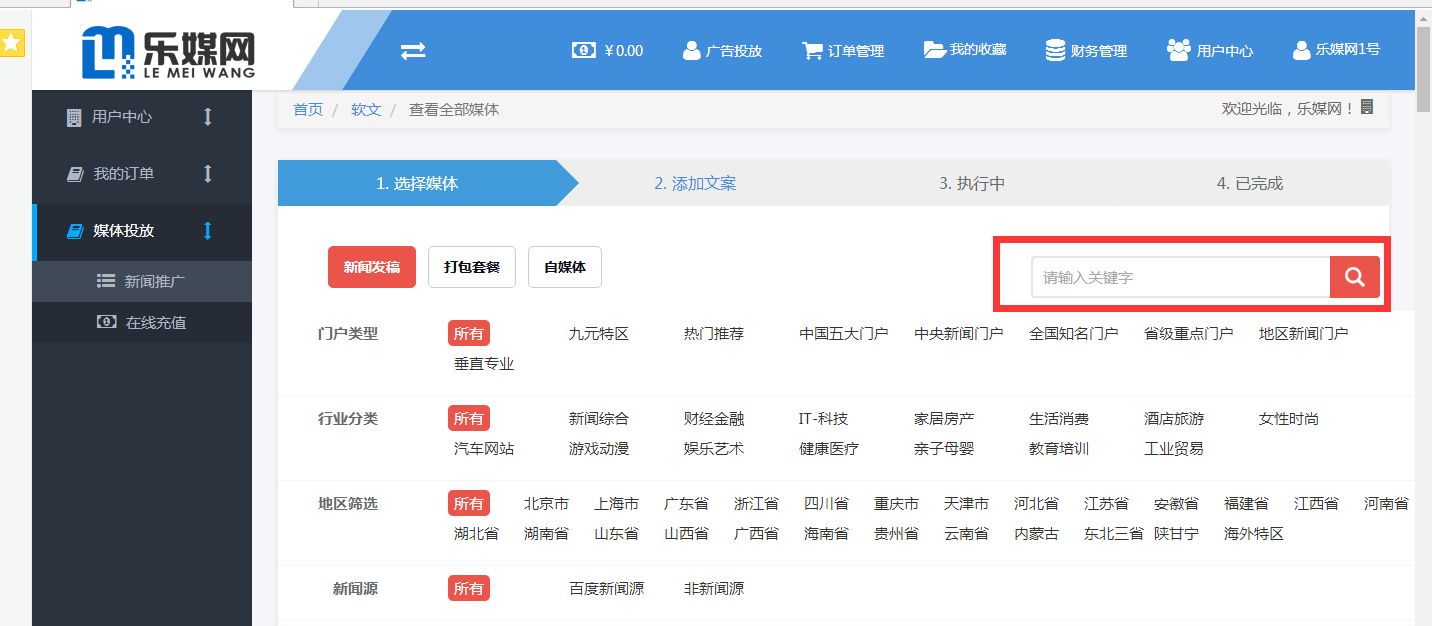Filter industry by 游戏动漫
1432x626 pixels.
[599, 449]
